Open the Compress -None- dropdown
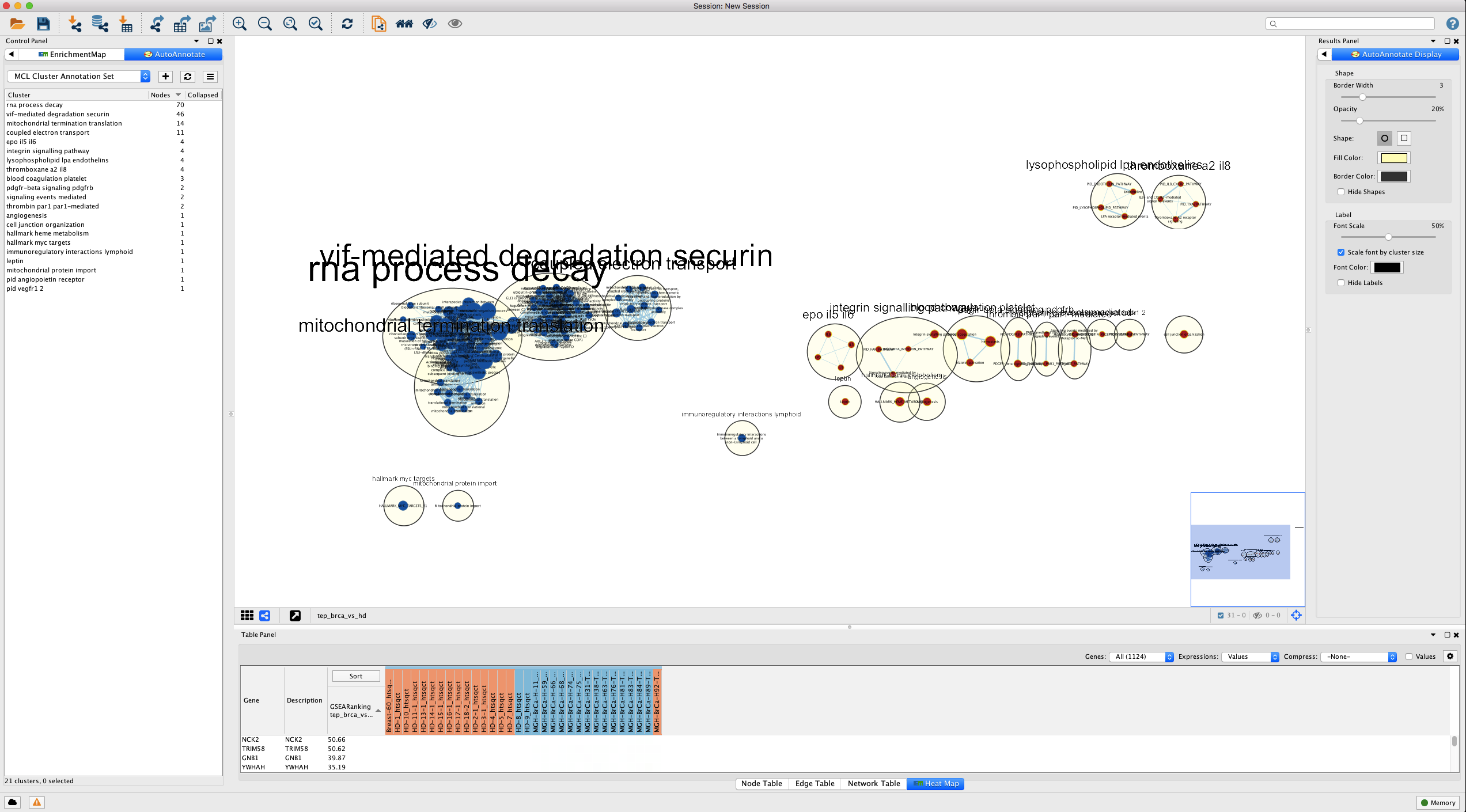This screenshot has width=1466, height=812. [1359, 657]
